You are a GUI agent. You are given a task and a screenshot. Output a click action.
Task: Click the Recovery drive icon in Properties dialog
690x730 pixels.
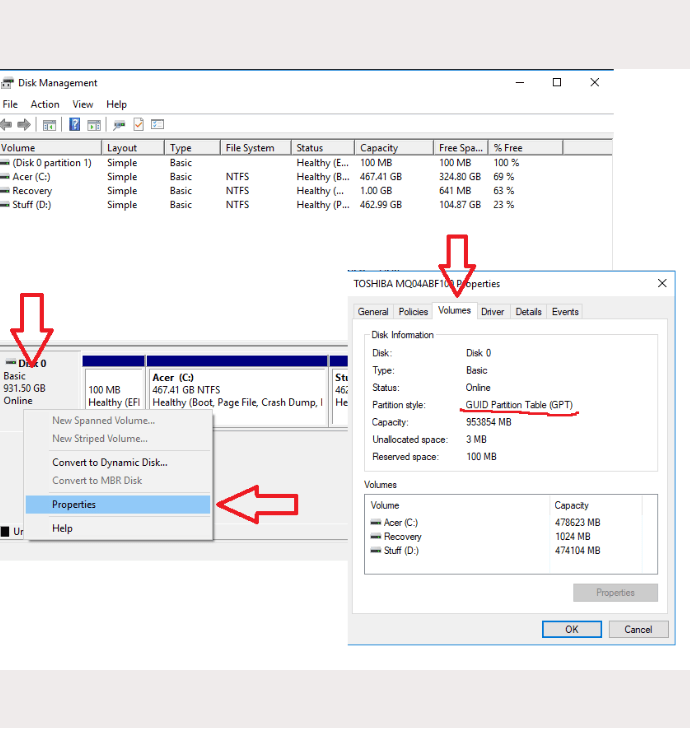pos(376,537)
